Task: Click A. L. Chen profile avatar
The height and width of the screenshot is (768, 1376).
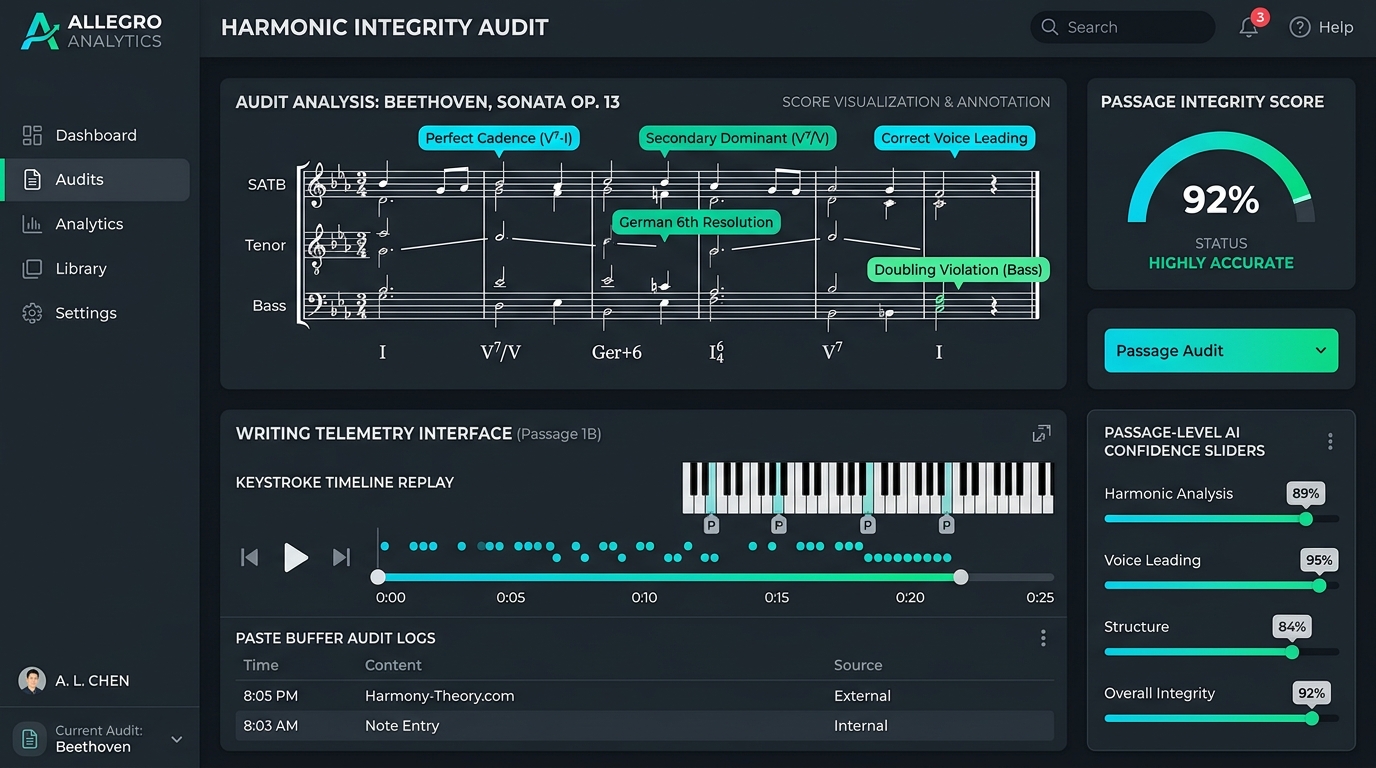Action: point(32,681)
